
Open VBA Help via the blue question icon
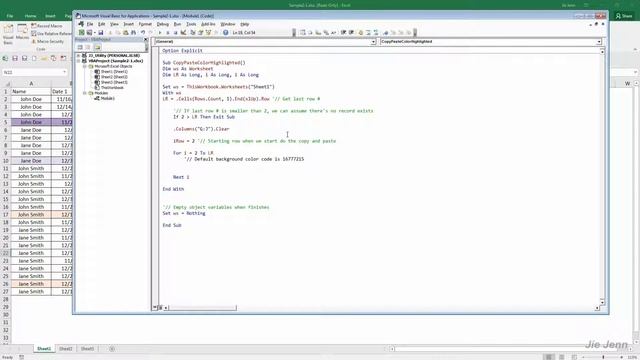[225, 33]
